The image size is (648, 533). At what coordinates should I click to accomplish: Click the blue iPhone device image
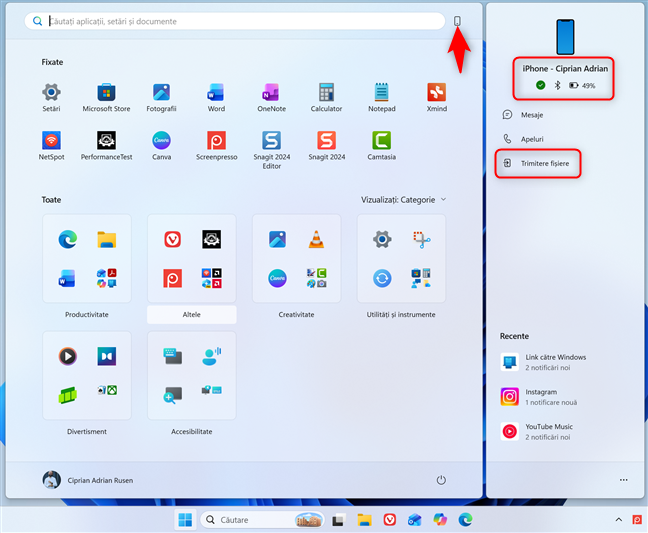(x=565, y=37)
